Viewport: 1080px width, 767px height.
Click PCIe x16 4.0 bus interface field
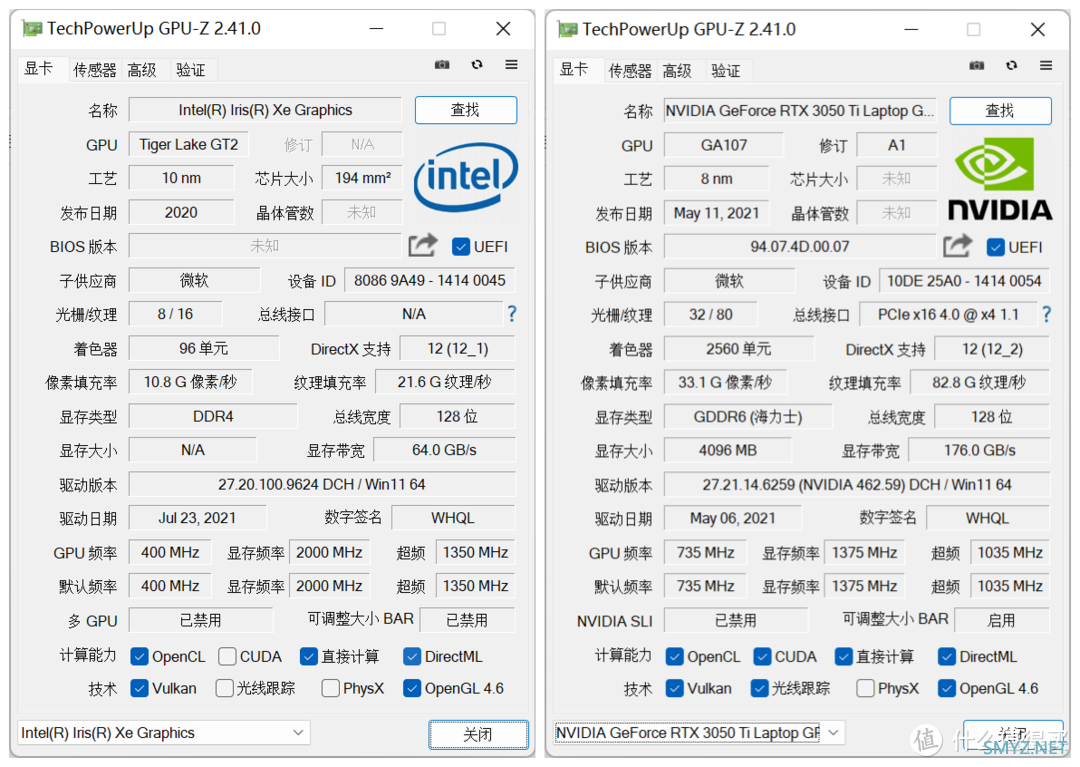(x=948, y=315)
